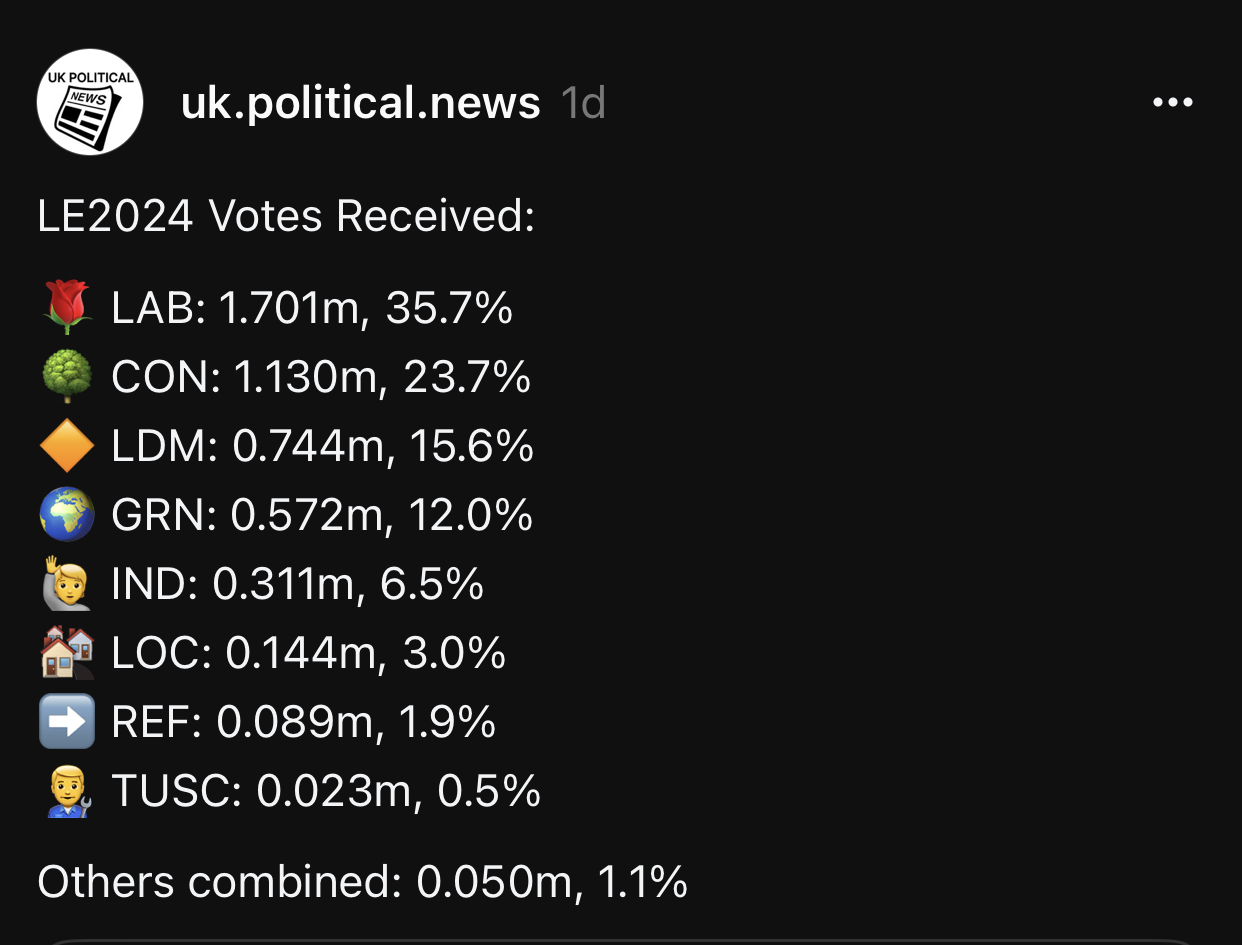Viewport: 1242px width, 945px height.
Task: Open the uk.political.news profile picture
Action: 90,102
